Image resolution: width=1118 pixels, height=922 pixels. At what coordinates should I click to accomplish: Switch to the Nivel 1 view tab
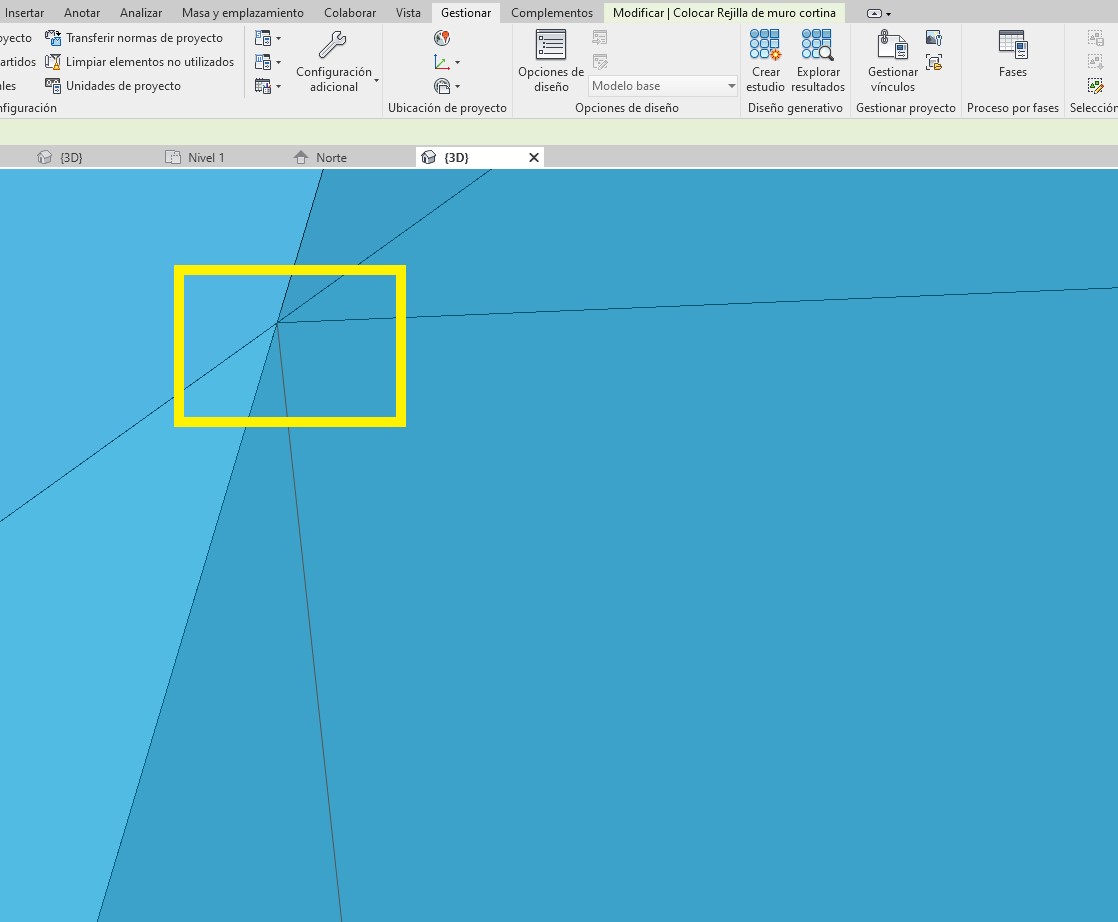click(x=206, y=158)
